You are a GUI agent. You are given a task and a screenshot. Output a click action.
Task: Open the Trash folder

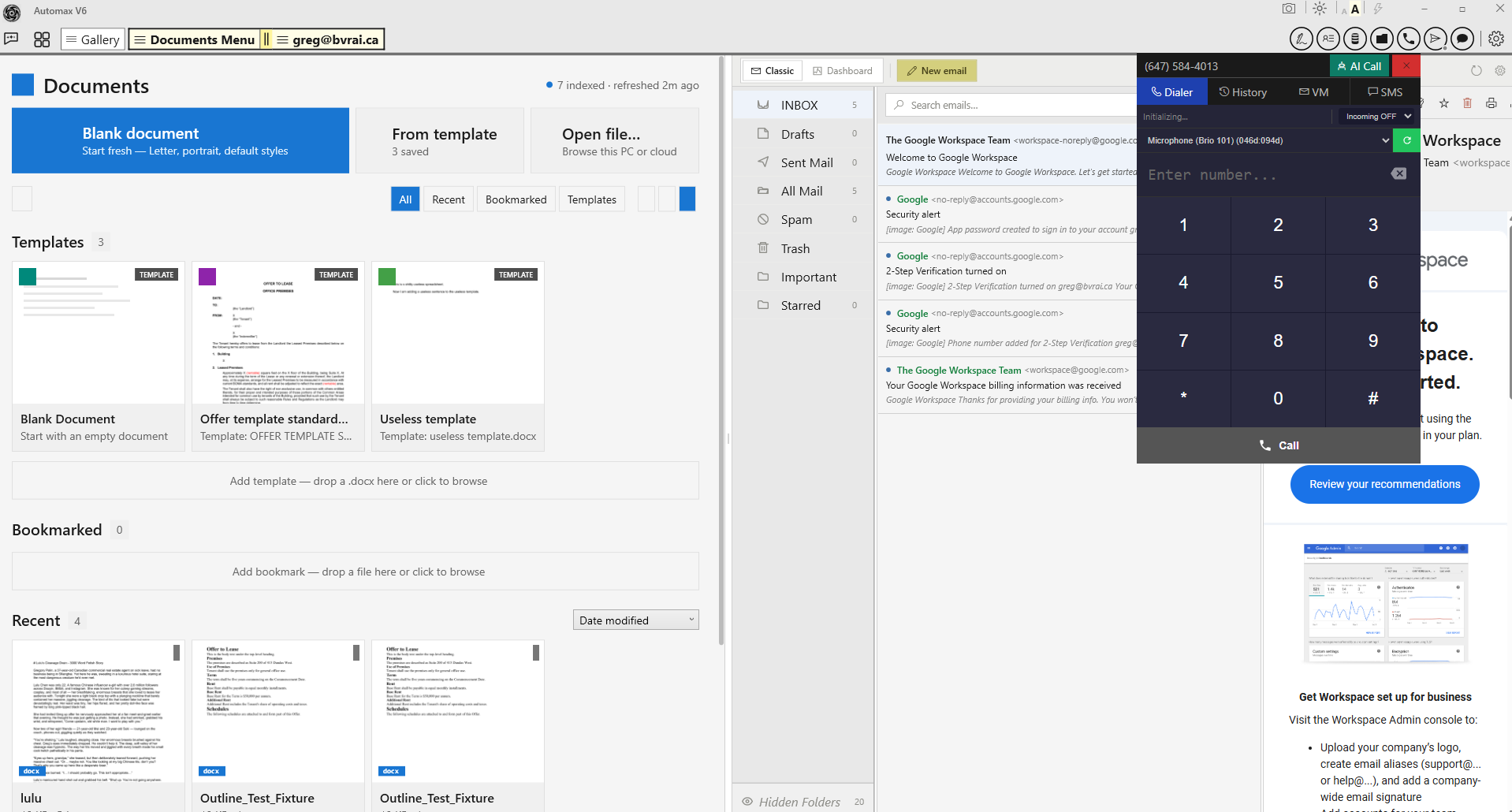click(803, 248)
